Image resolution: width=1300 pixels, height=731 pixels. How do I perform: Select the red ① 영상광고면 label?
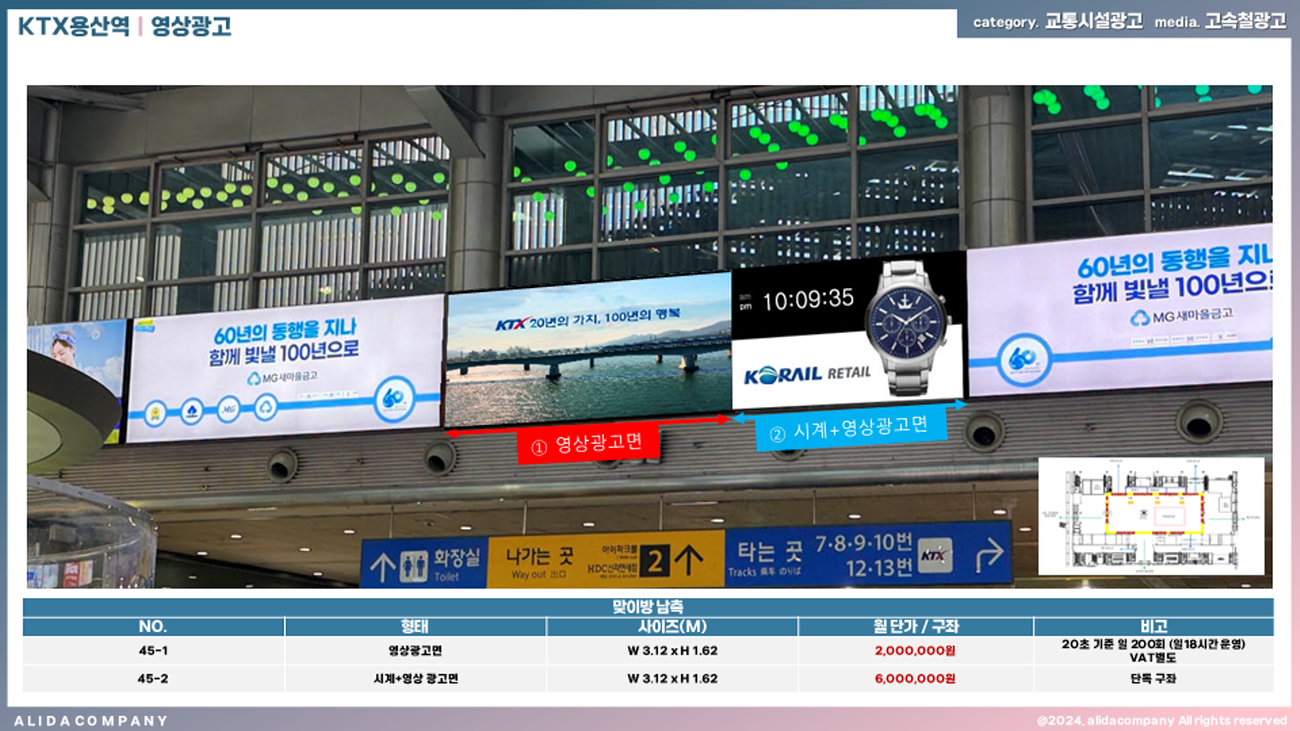(x=589, y=445)
